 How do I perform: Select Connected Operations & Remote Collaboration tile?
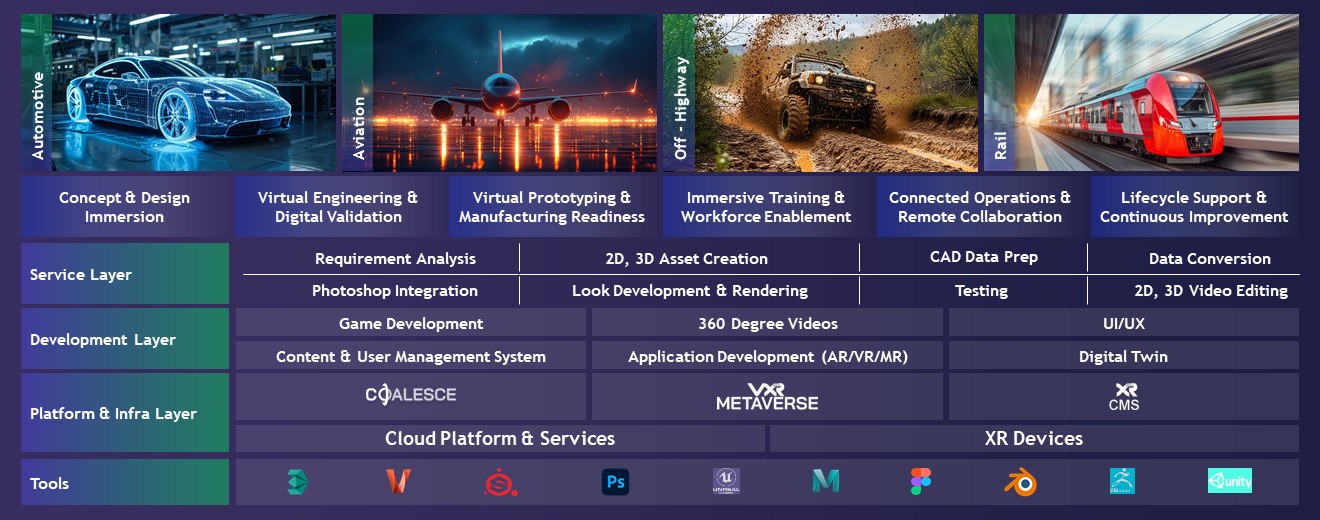tap(980, 207)
